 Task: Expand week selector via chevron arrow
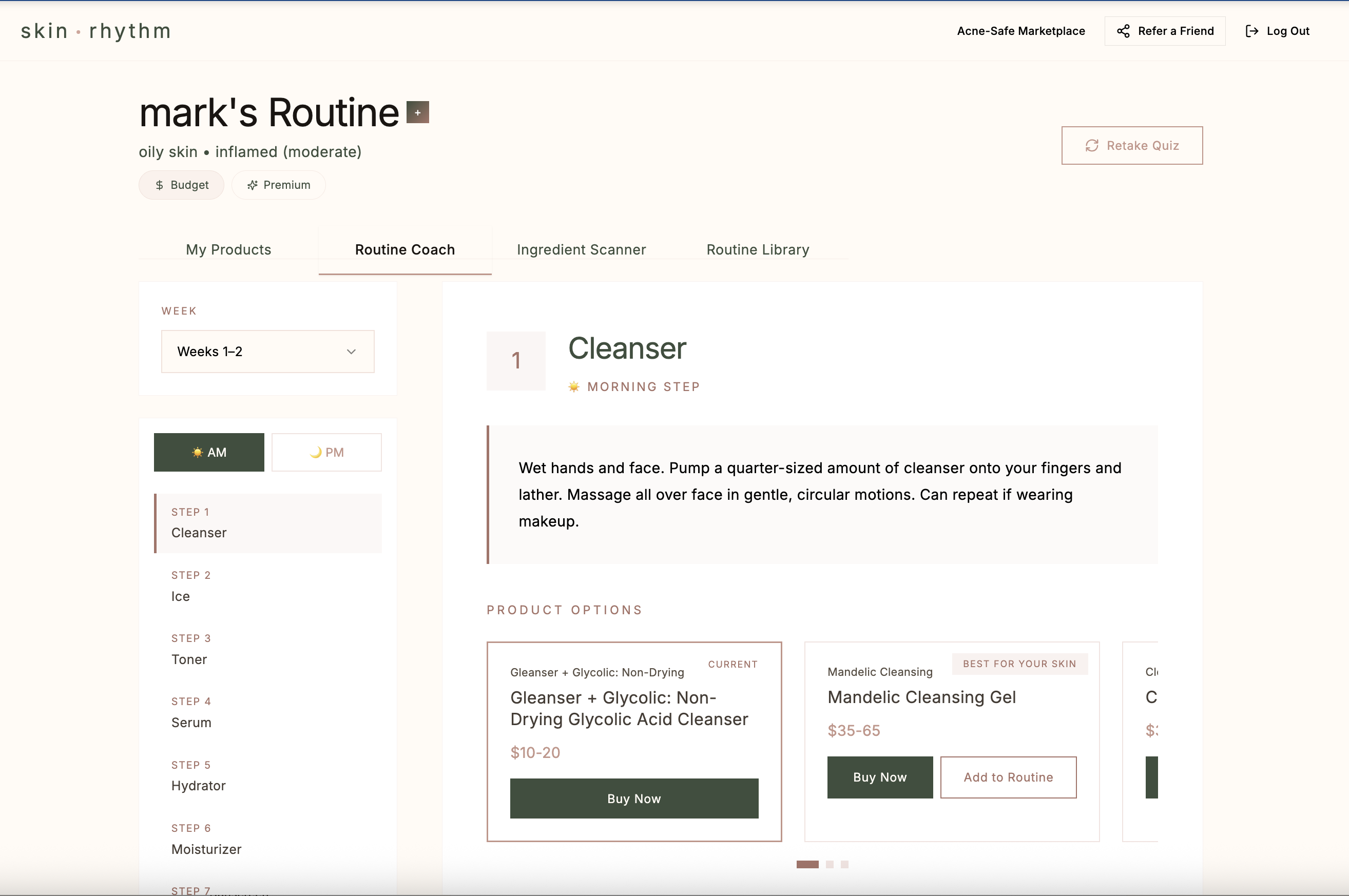tap(351, 352)
